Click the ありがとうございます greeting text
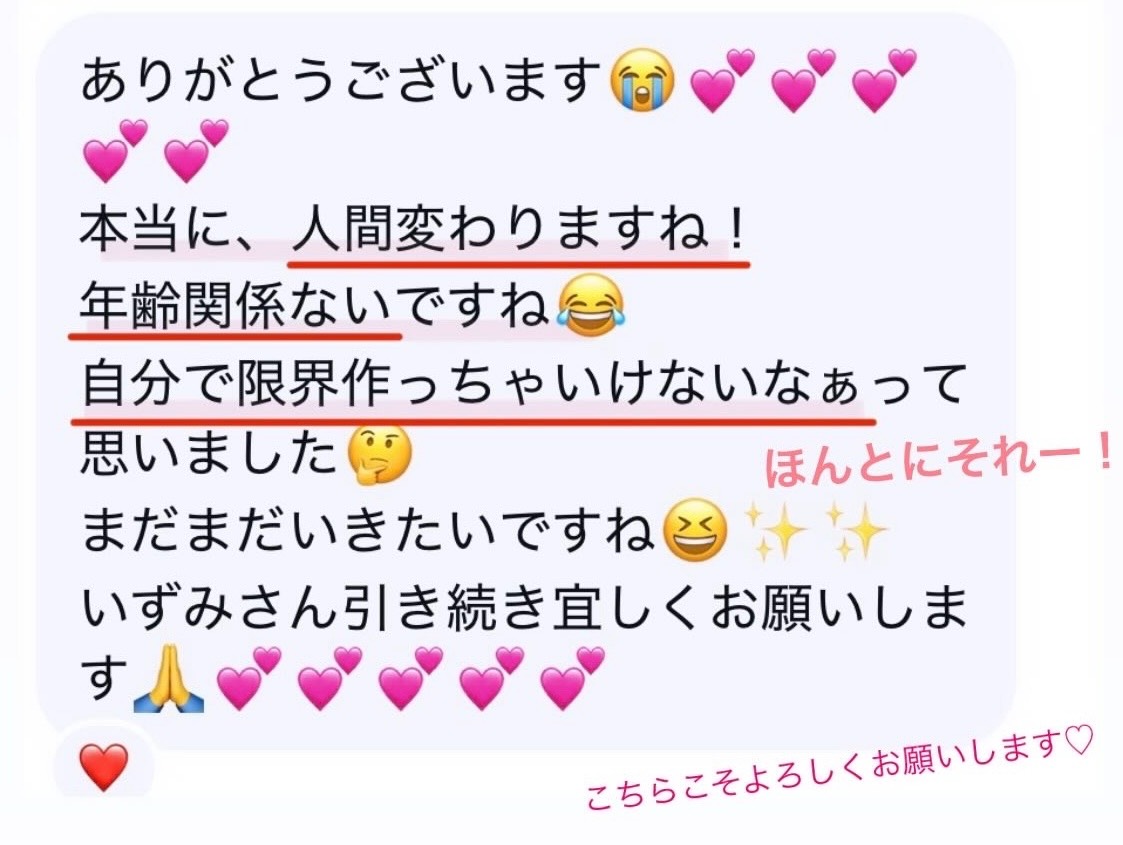1123x845 pixels. (341, 80)
